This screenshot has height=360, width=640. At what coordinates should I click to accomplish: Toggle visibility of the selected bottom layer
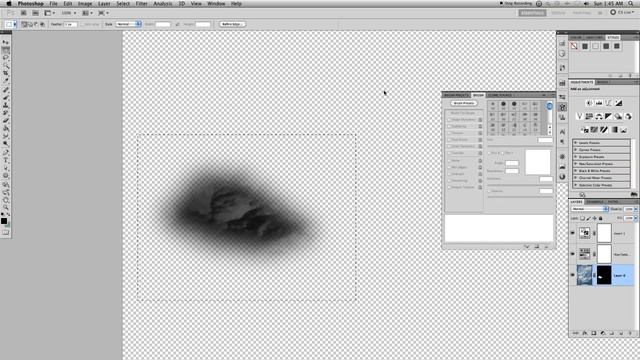[572, 275]
